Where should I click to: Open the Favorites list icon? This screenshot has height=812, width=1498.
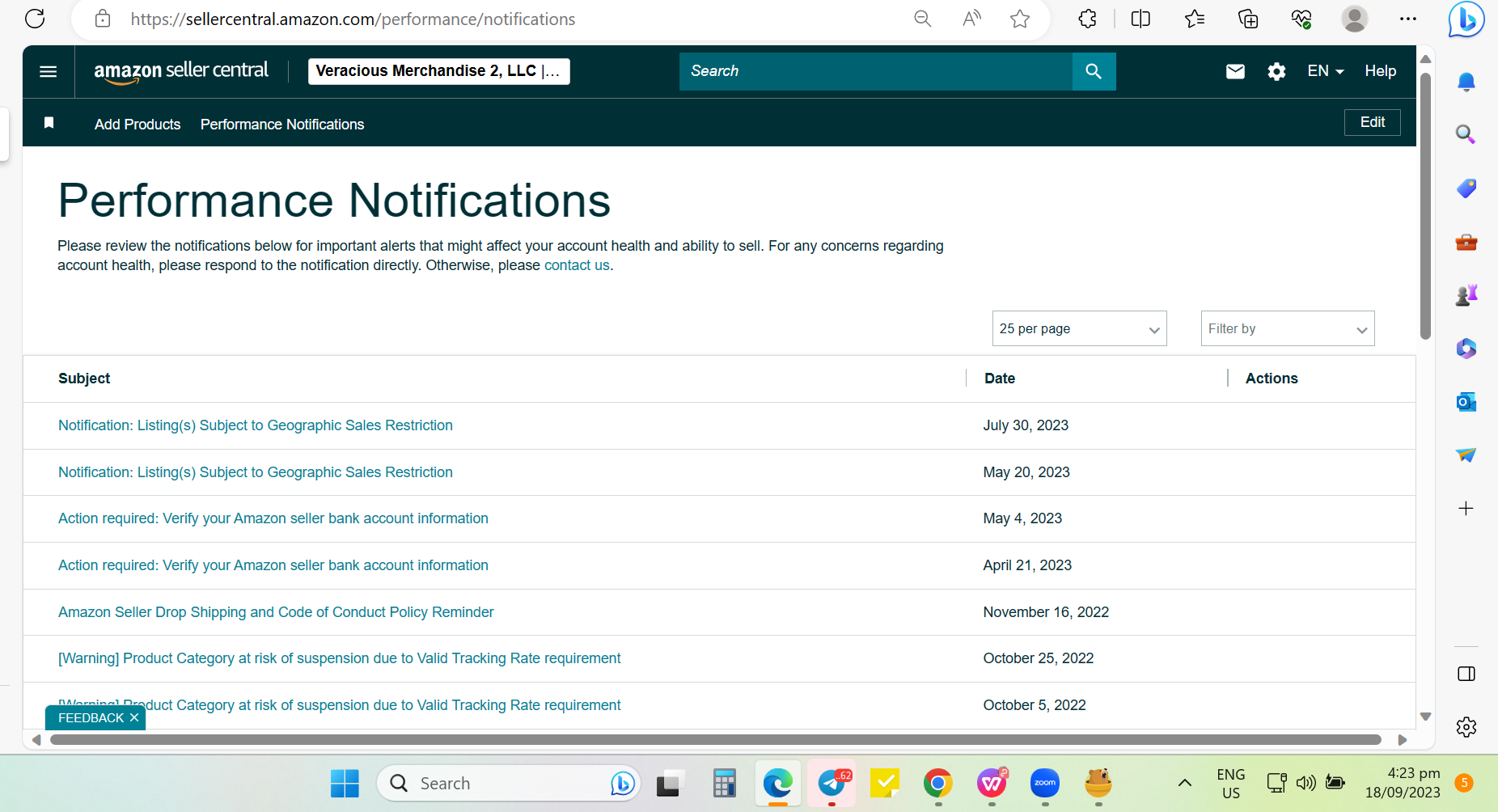[1195, 19]
